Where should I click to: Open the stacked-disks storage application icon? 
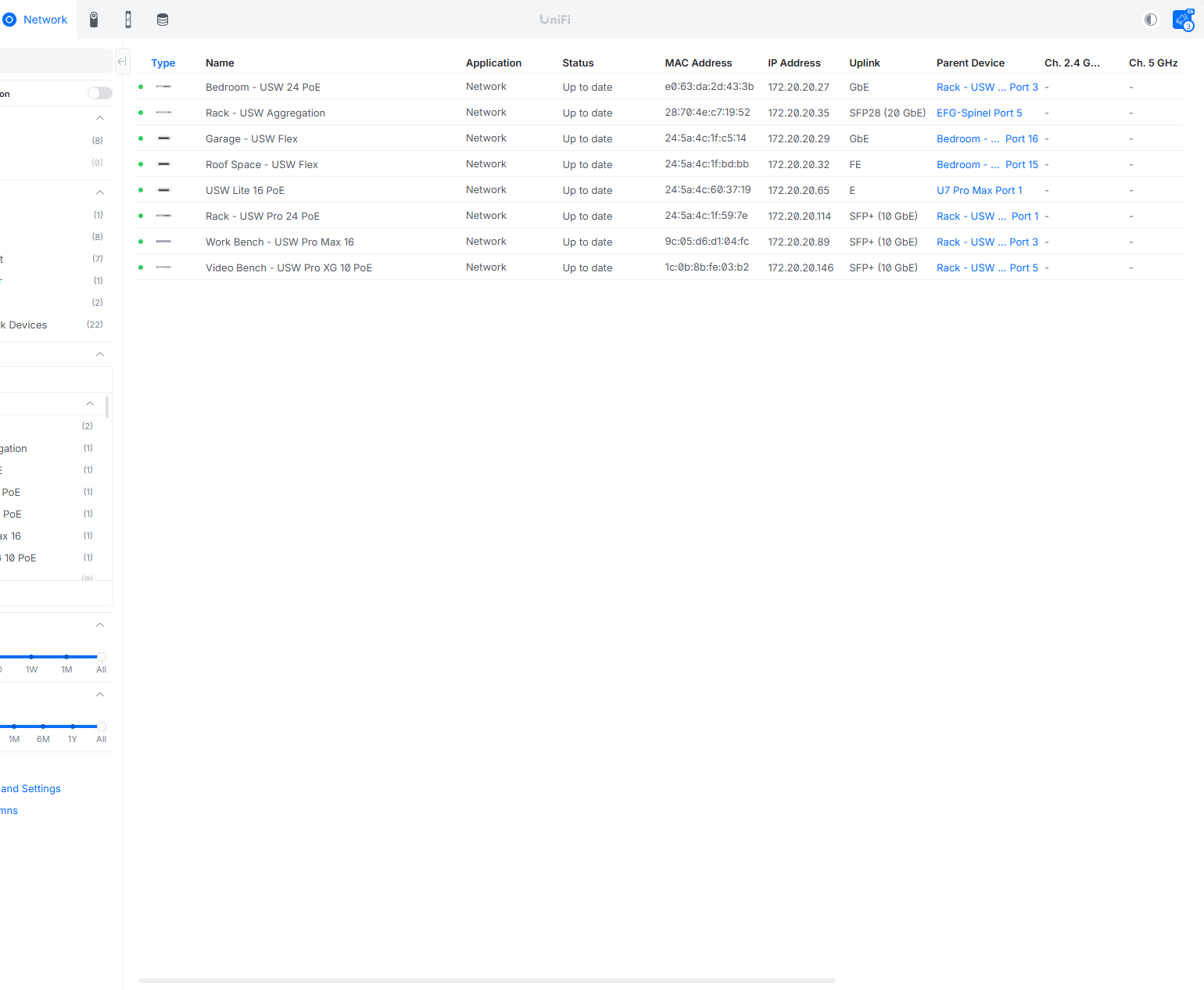point(163,20)
